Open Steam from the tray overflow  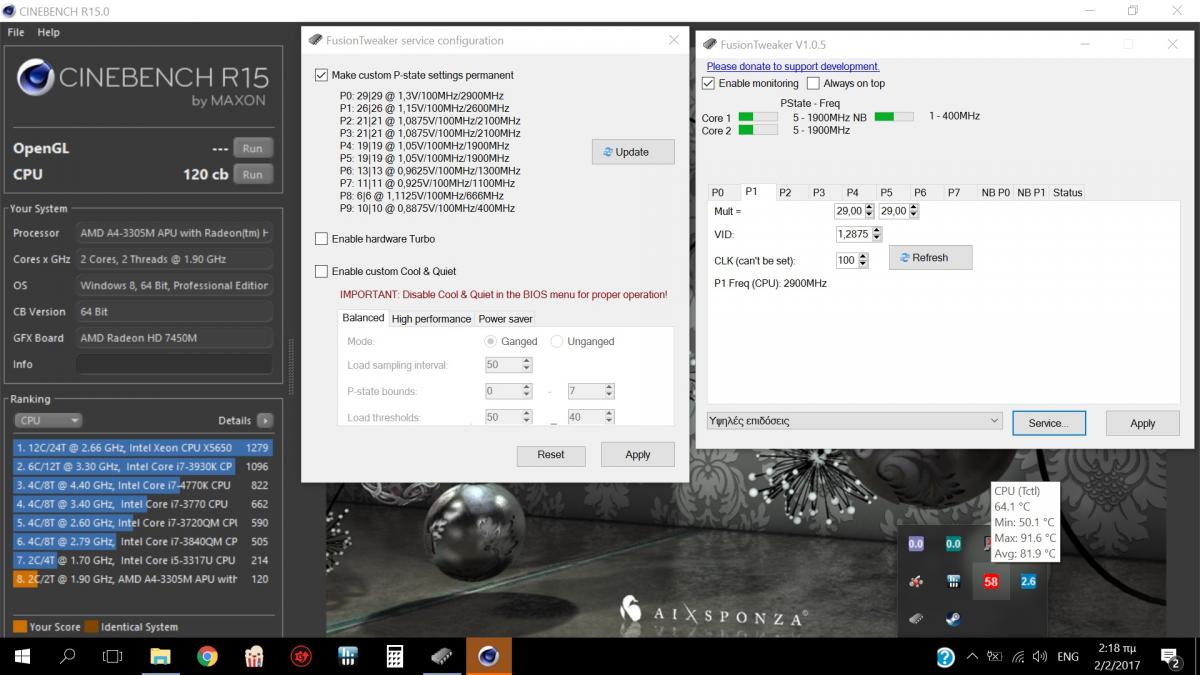coord(953,619)
